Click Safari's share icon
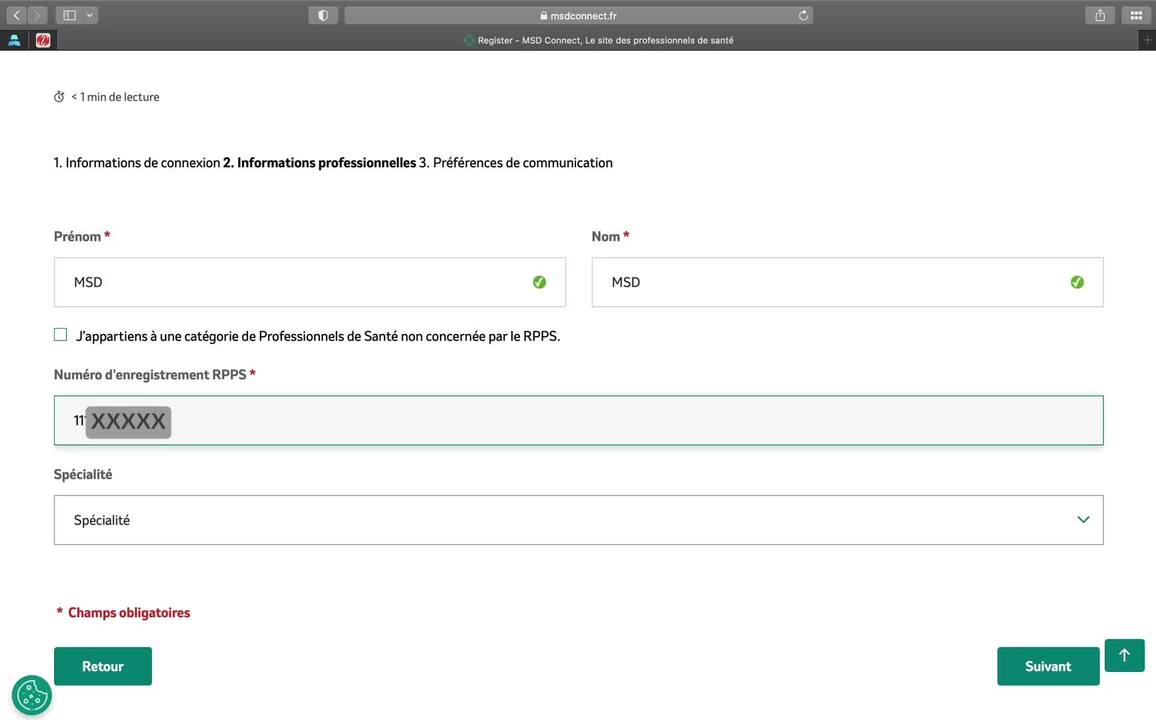The height and width of the screenshot is (720, 1156). click(x=1100, y=15)
